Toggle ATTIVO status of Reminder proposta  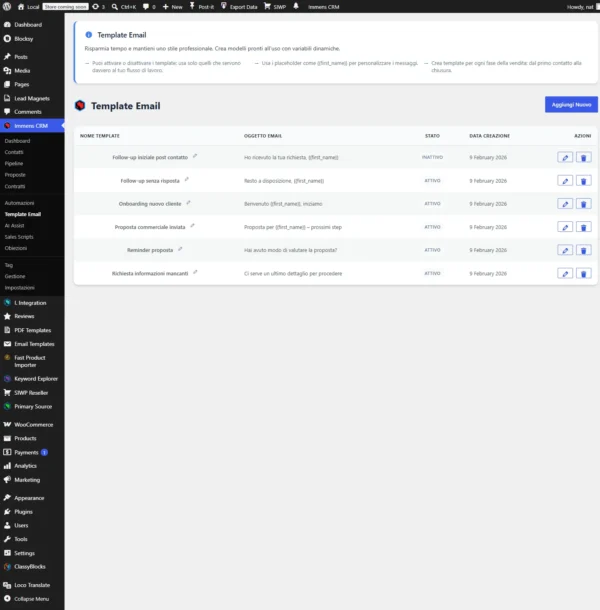click(x=432, y=250)
